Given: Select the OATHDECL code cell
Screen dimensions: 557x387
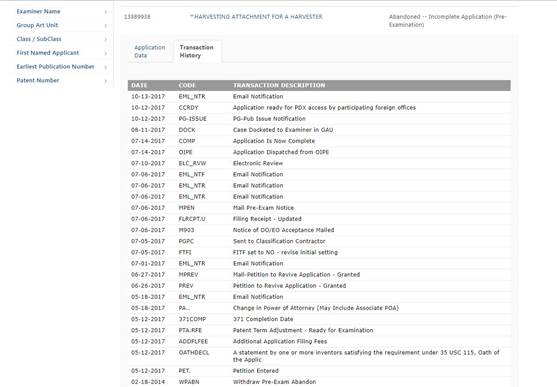Looking at the screenshot, I should [x=194, y=353].
